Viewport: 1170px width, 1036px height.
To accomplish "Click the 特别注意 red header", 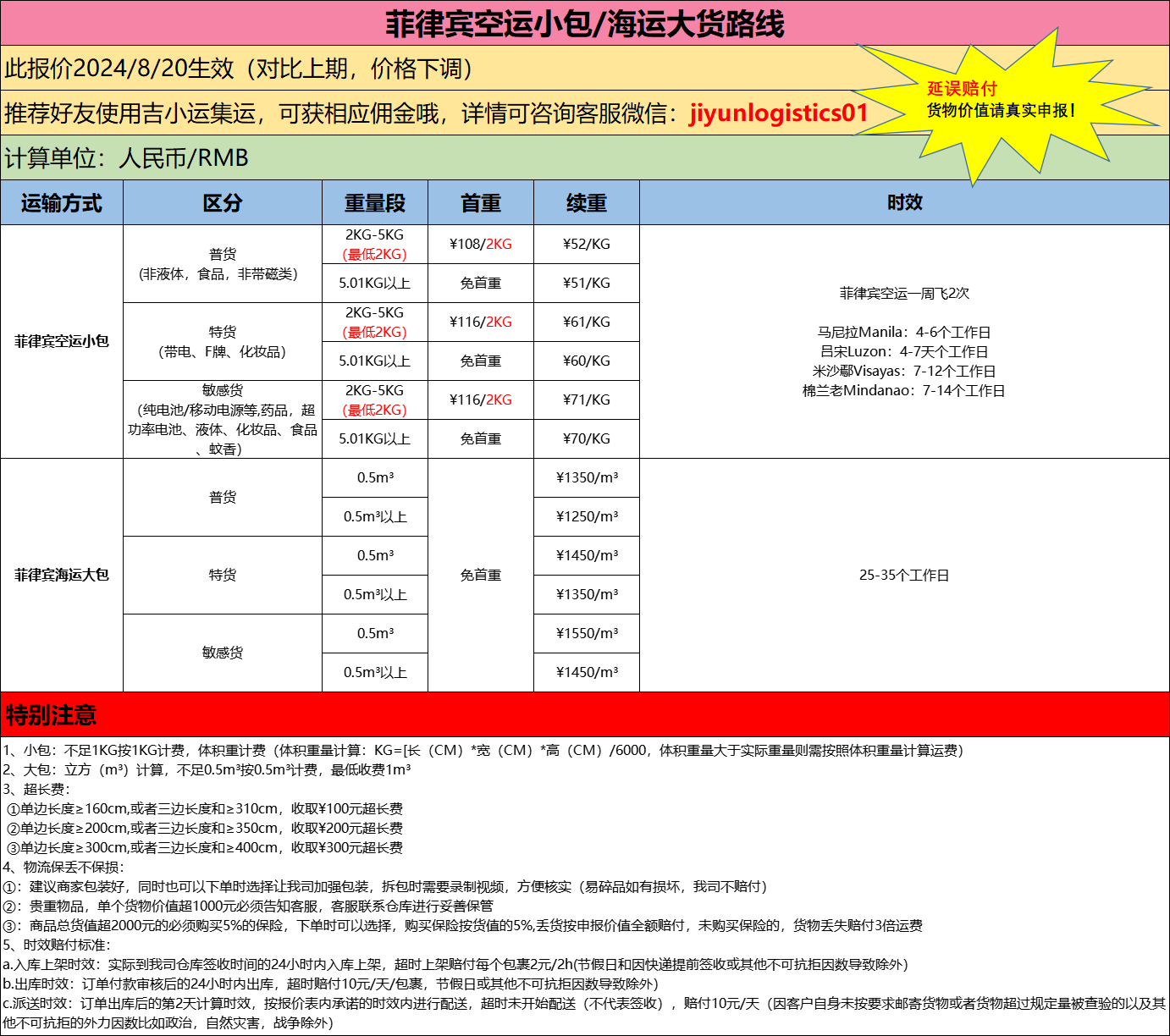I will click(x=585, y=714).
